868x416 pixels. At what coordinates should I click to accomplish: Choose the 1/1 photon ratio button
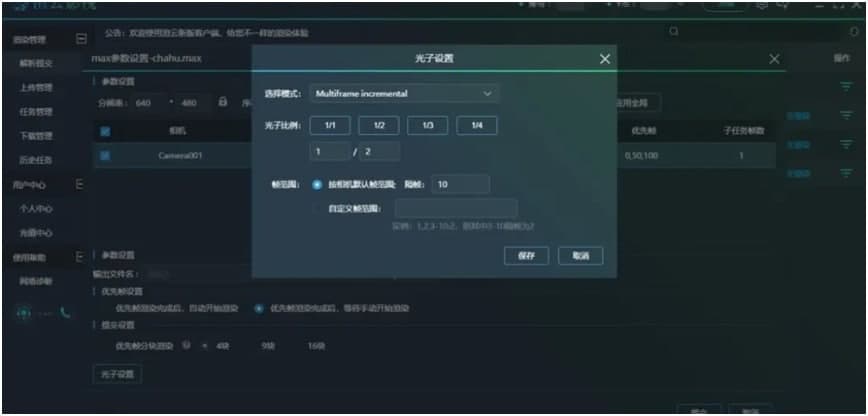pyautogui.click(x=330, y=126)
